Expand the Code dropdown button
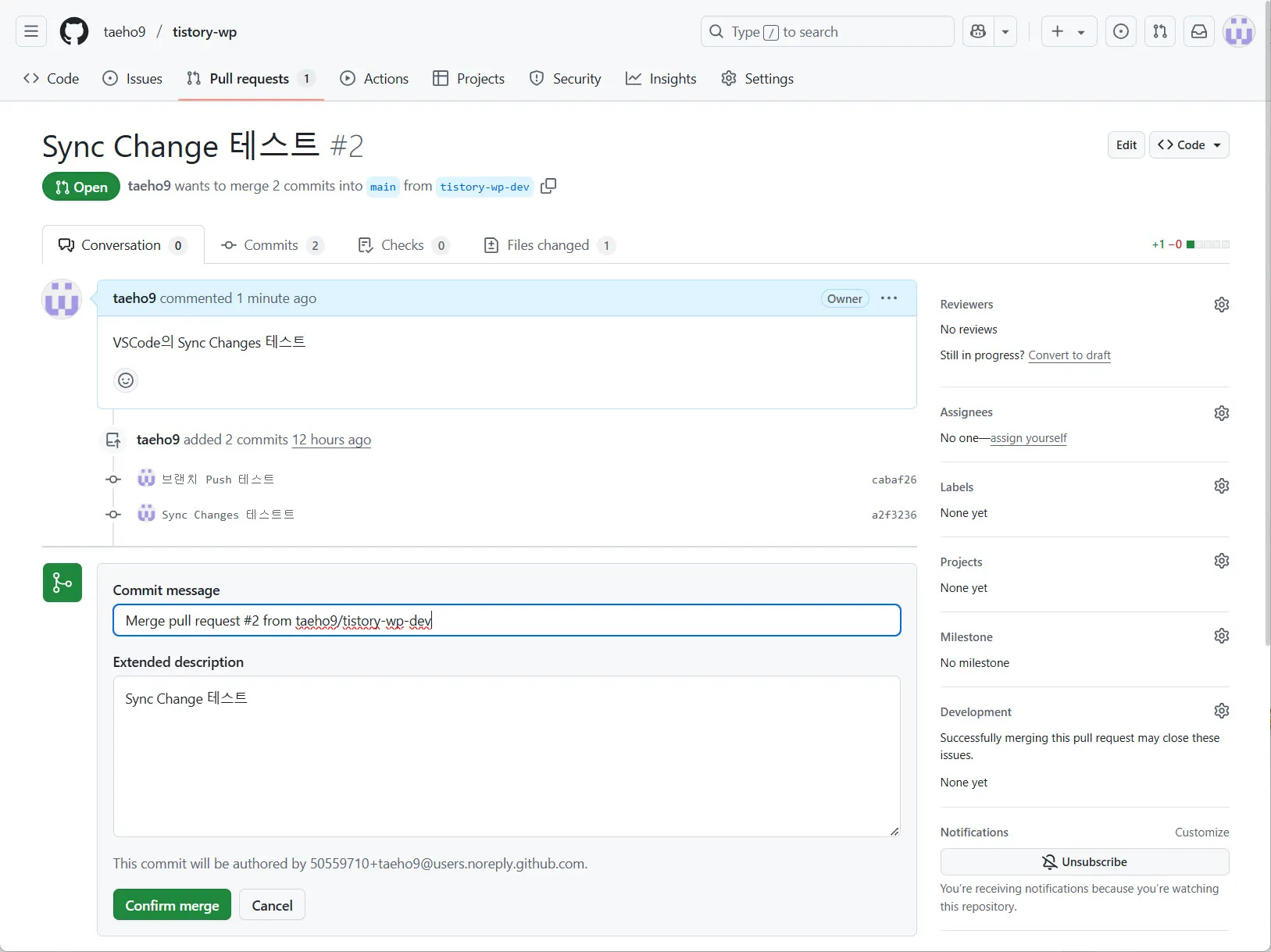The image size is (1271, 952). click(x=1188, y=145)
